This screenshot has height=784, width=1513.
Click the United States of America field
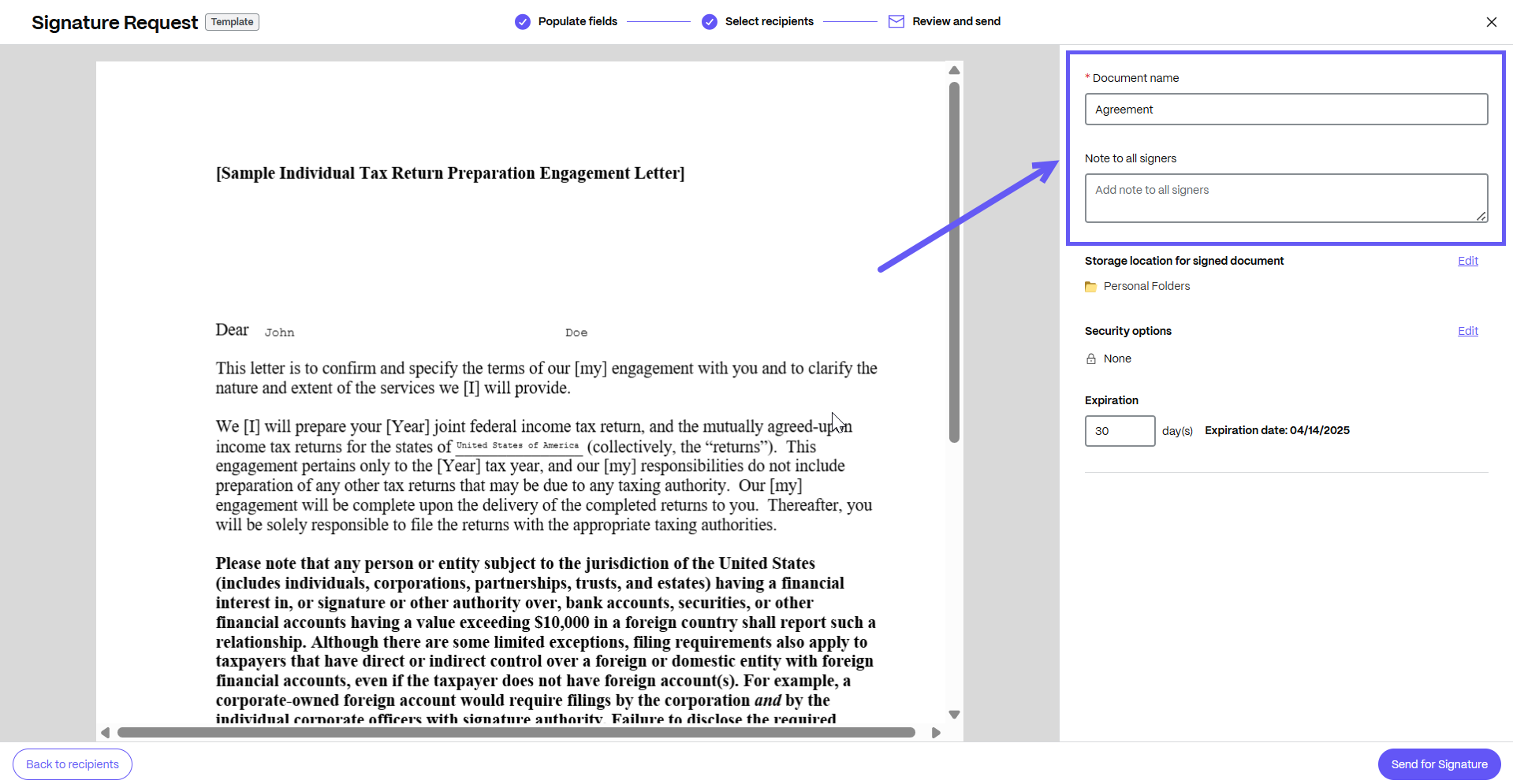[518, 446]
